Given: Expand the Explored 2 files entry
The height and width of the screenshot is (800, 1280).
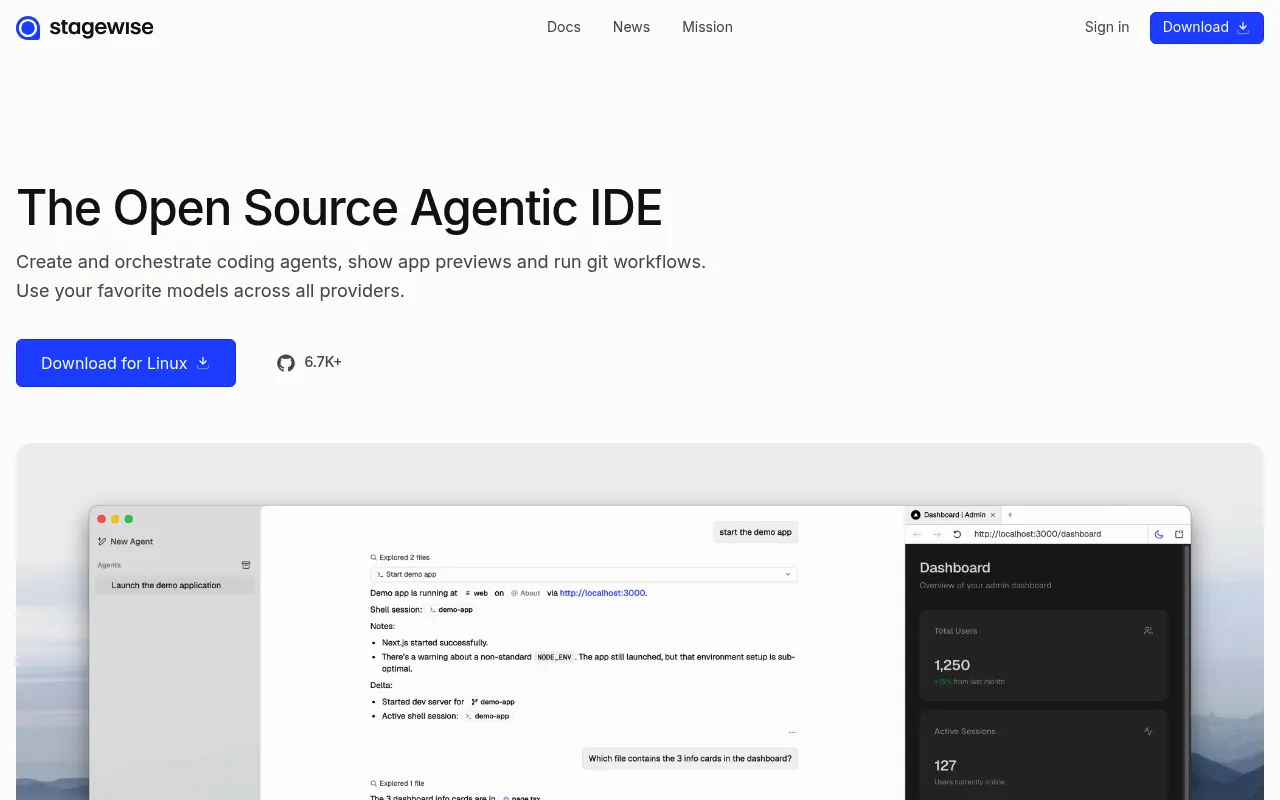Looking at the screenshot, I should 400,557.
